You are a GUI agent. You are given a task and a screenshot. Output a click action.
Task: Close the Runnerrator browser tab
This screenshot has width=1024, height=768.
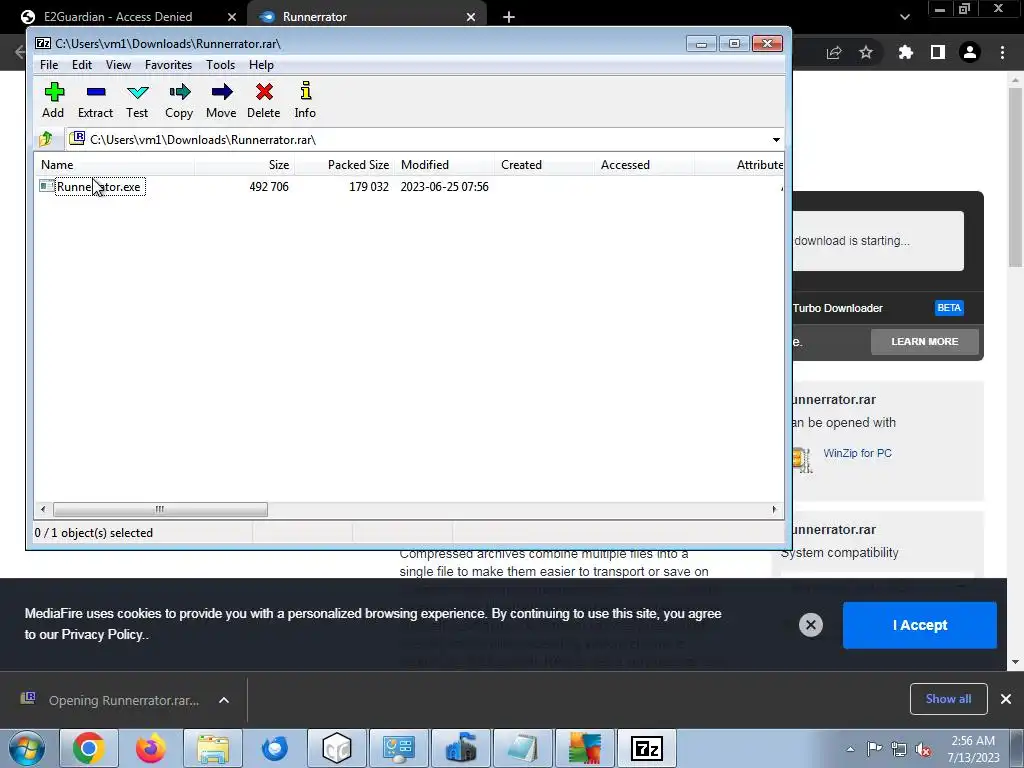pos(471,17)
